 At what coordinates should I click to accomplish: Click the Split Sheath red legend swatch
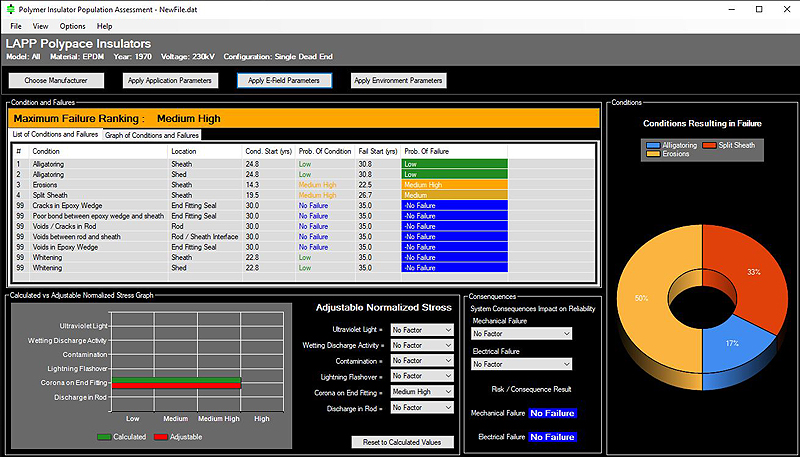tap(709, 145)
